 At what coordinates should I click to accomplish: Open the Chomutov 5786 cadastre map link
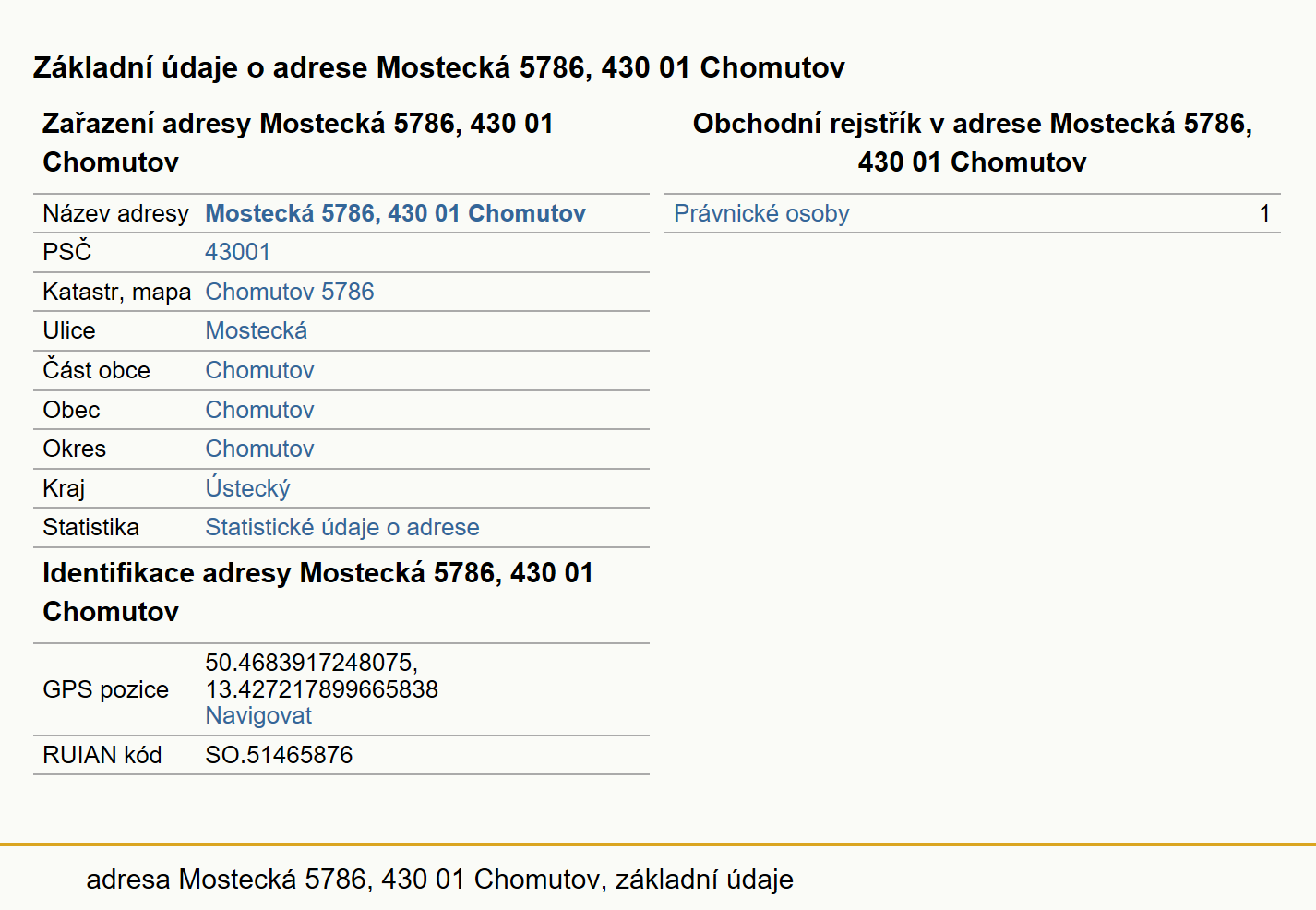[x=289, y=292]
